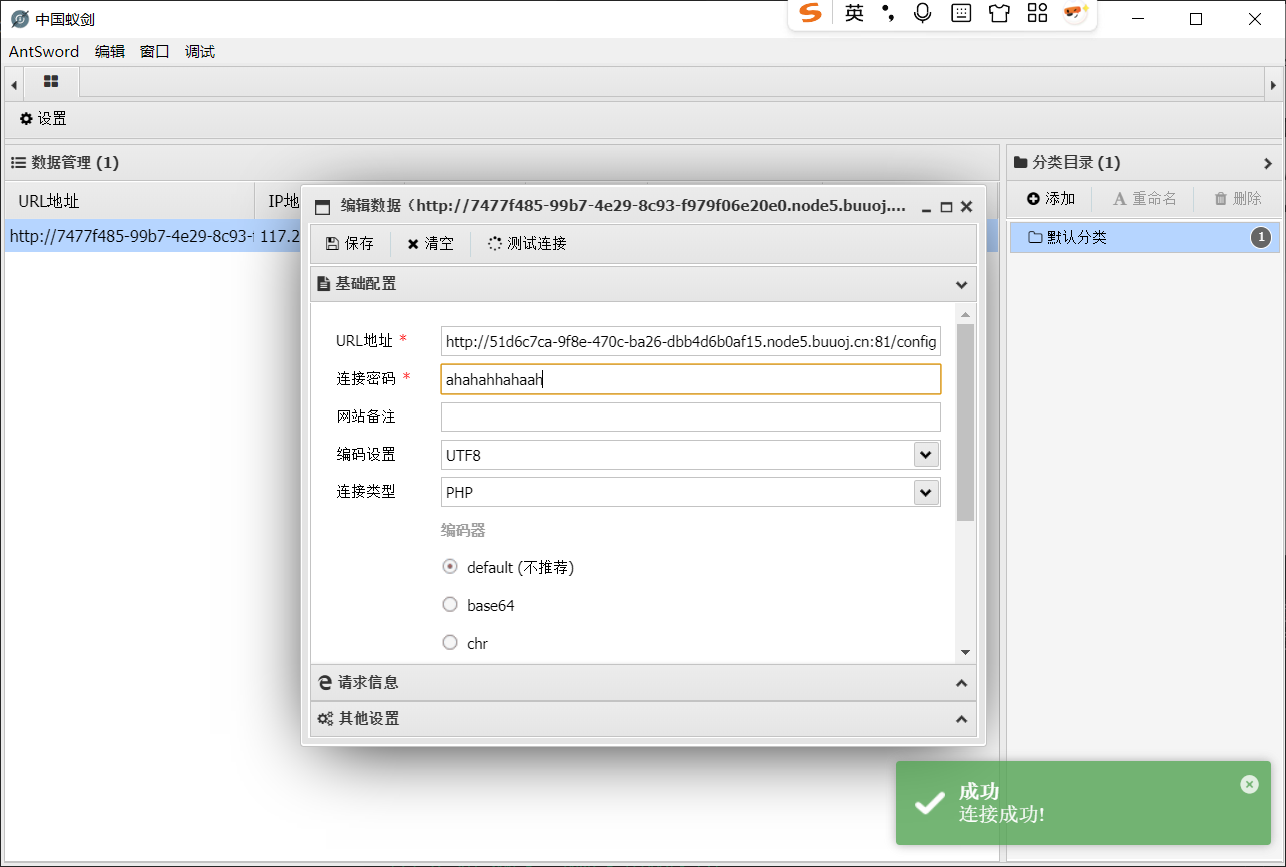
Task: Open the Sogou soft keyboard icon
Action: tap(961, 13)
